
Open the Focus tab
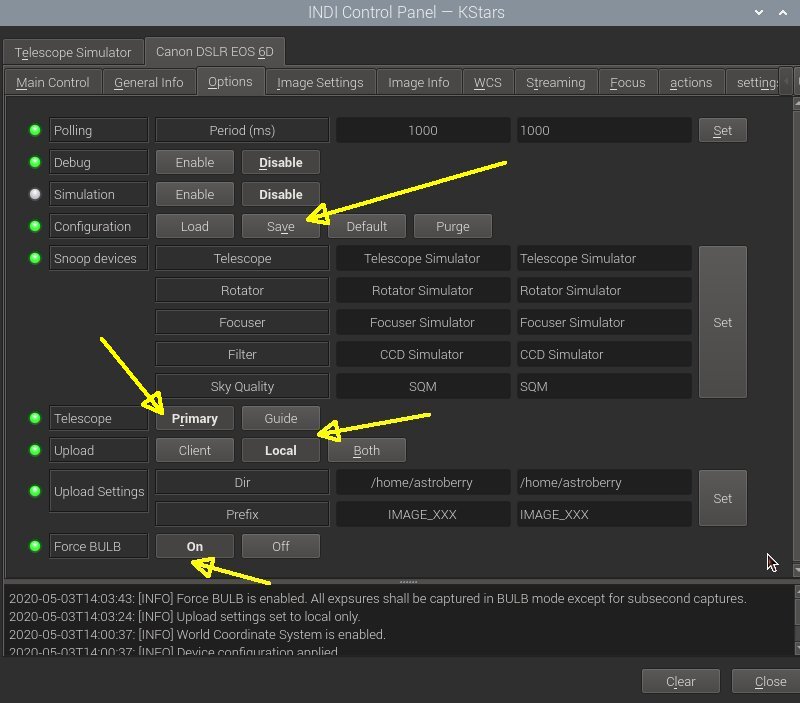(628, 82)
